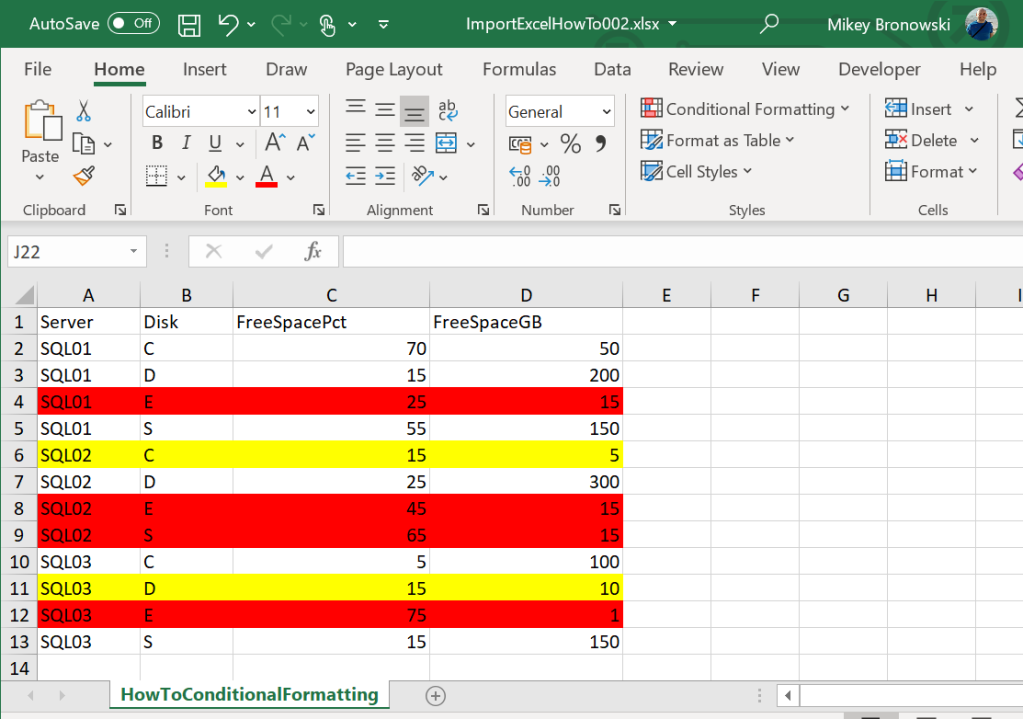Image resolution: width=1023 pixels, height=719 pixels.
Task: Expand the Number Format dropdown
Action: pyautogui.click(x=605, y=111)
